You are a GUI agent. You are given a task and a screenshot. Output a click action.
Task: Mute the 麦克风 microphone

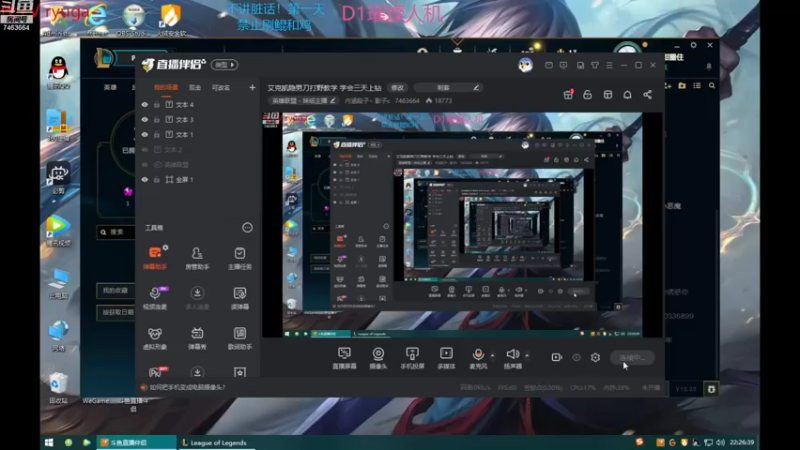(x=478, y=358)
